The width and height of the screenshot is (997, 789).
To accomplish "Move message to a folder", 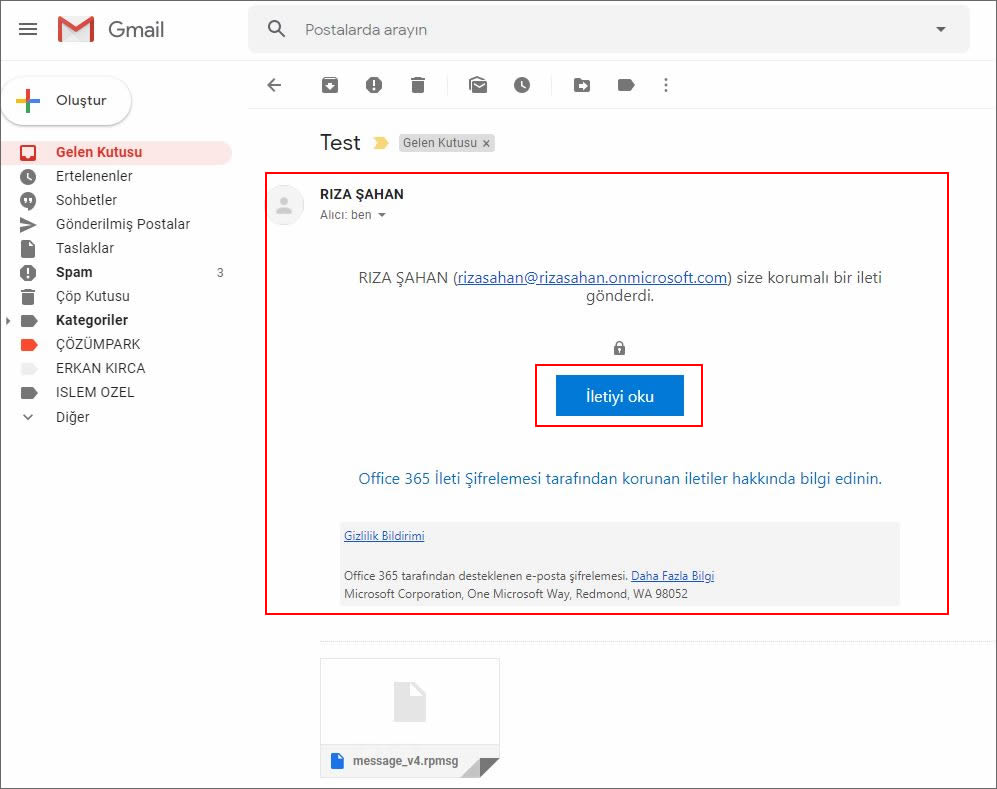I will click(x=581, y=85).
